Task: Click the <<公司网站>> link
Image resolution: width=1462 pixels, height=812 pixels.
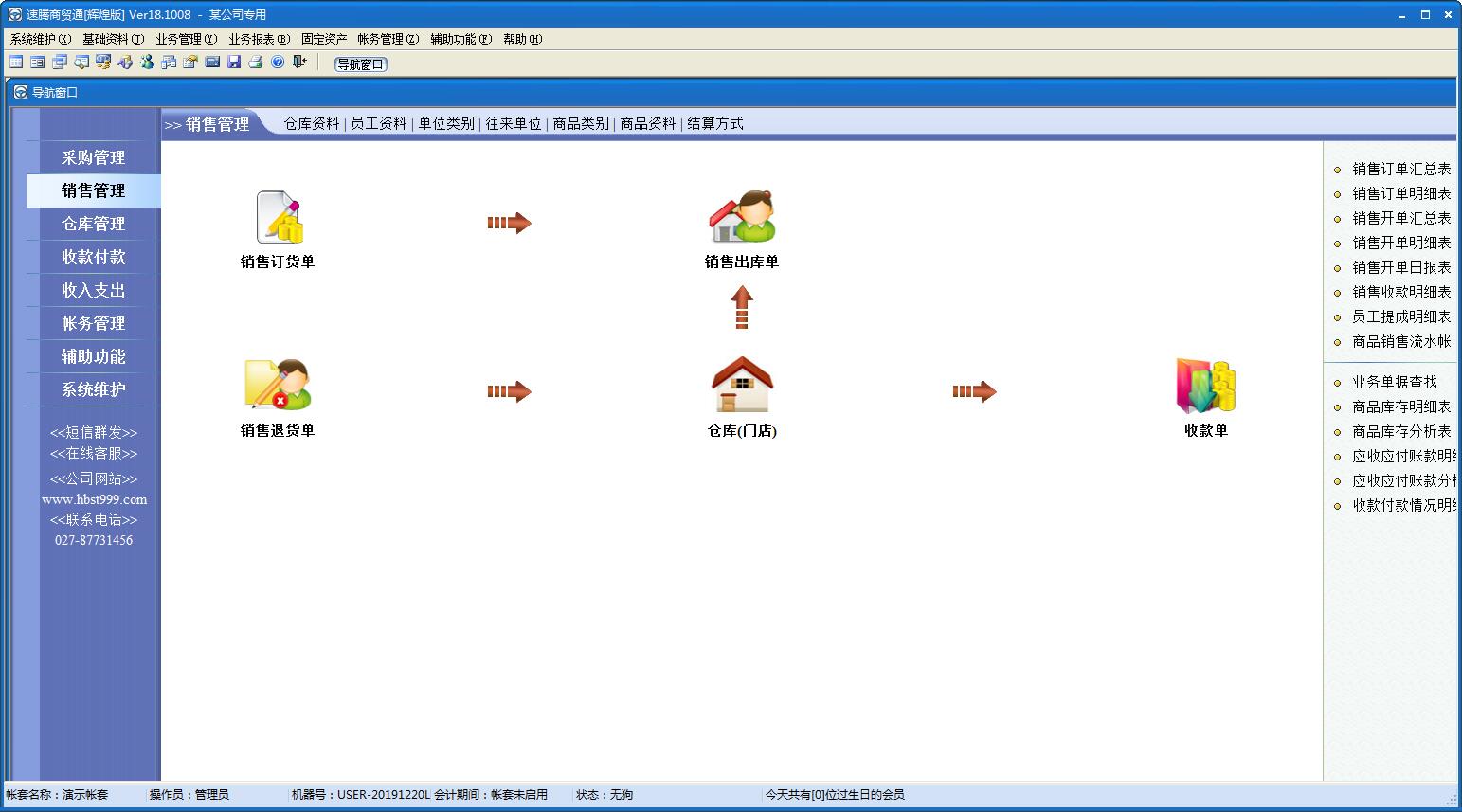Action: (94, 479)
